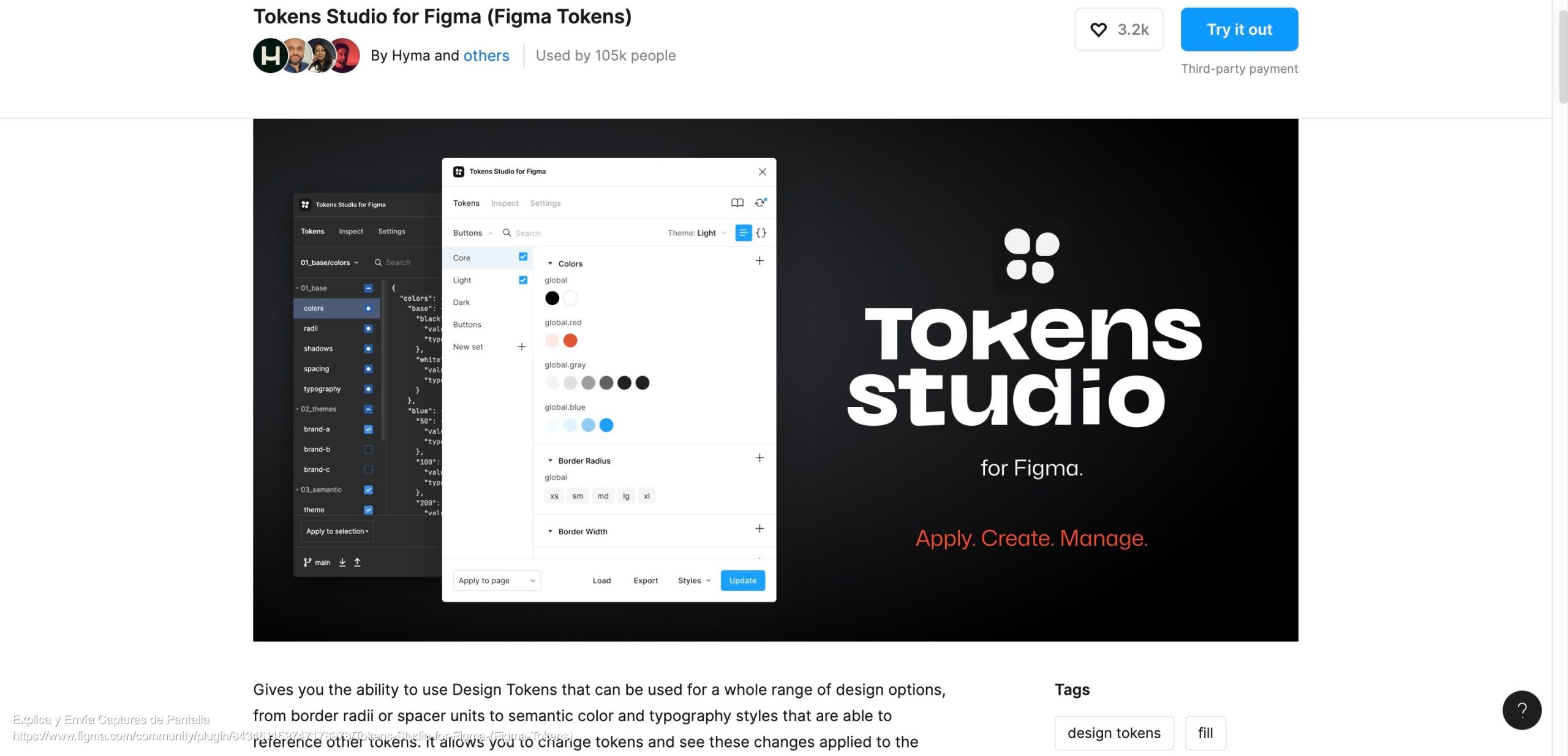
Task: Click the page vertical scrollbar
Action: click(1562, 56)
